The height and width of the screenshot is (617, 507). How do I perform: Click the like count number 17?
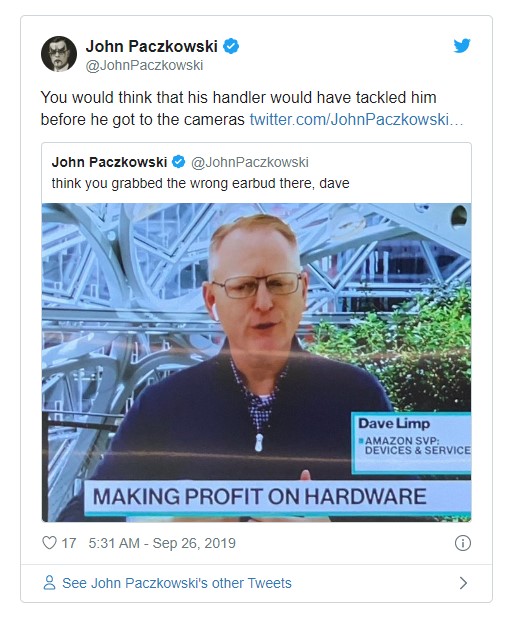[x=68, y=543]
